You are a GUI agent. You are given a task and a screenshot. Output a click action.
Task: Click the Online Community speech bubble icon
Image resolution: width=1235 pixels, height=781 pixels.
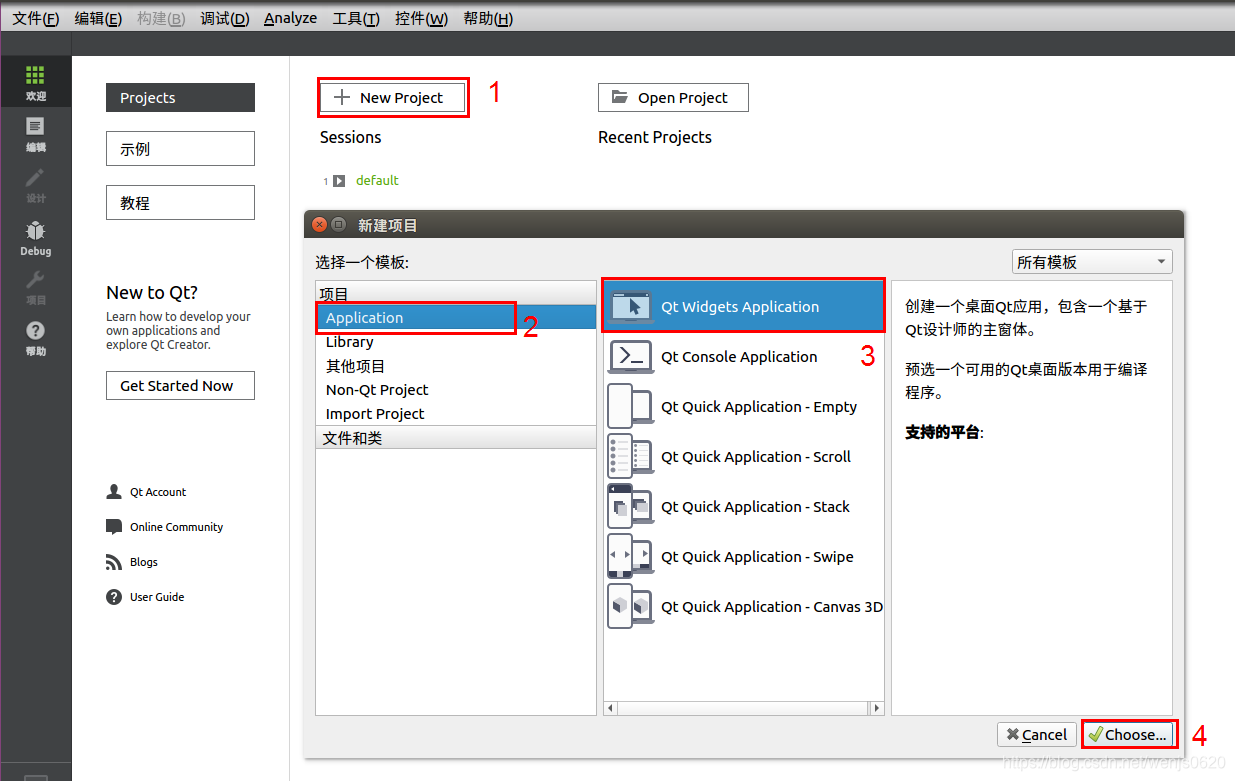pos(114,527)
